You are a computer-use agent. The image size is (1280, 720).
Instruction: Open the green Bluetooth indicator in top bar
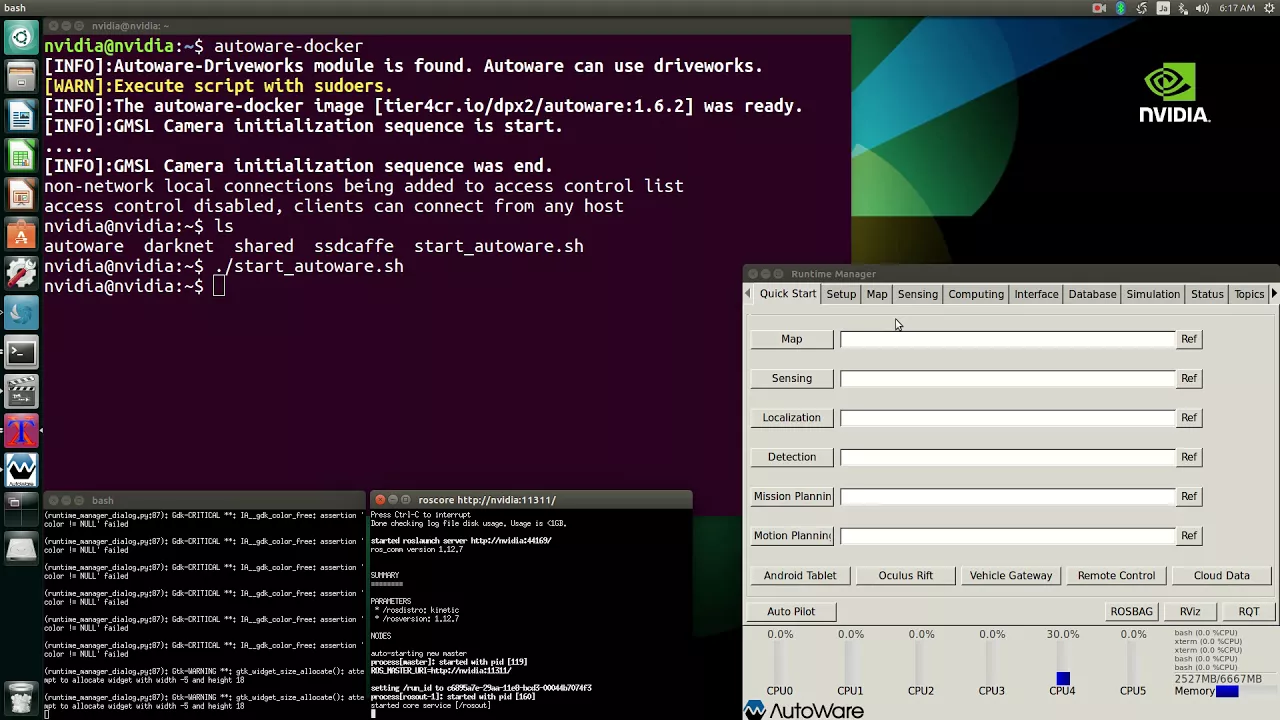[x=1120, y=8]
